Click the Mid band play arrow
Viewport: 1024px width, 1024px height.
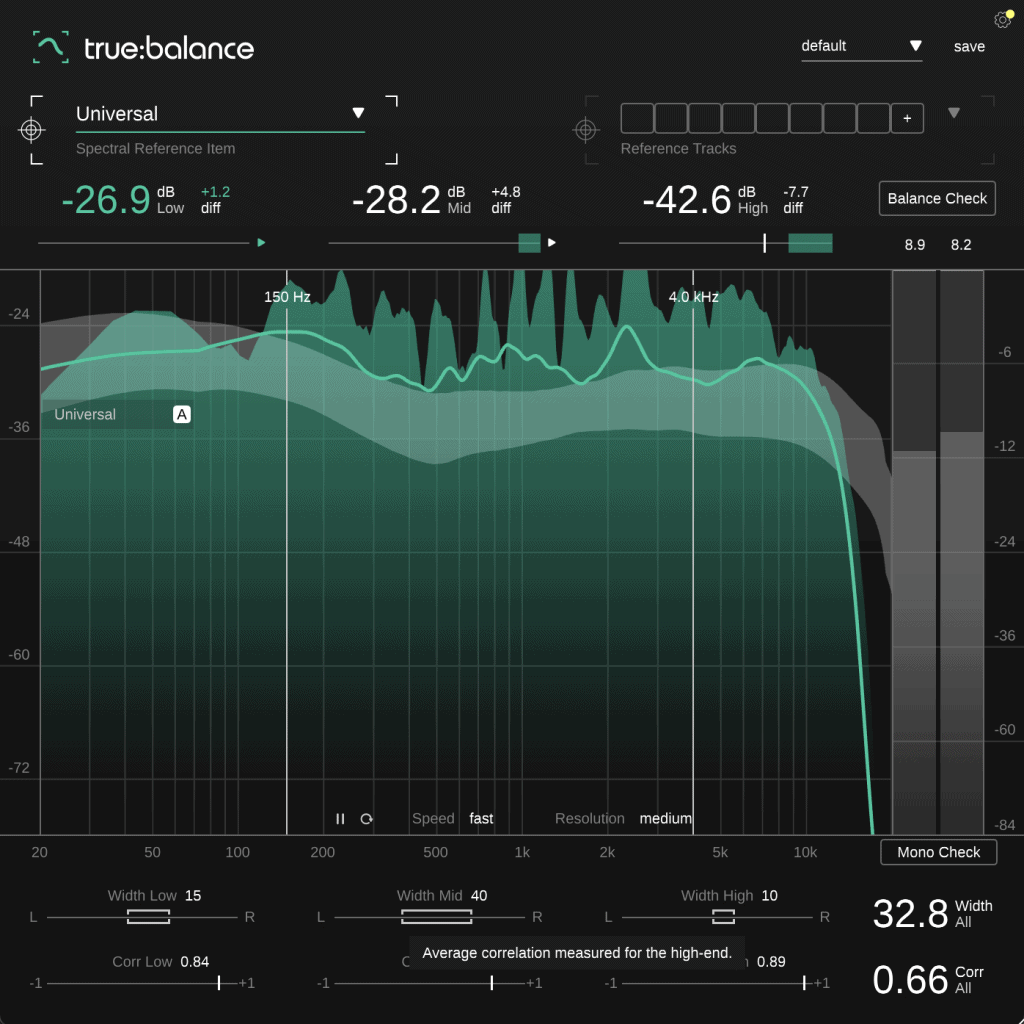(551, 242)
